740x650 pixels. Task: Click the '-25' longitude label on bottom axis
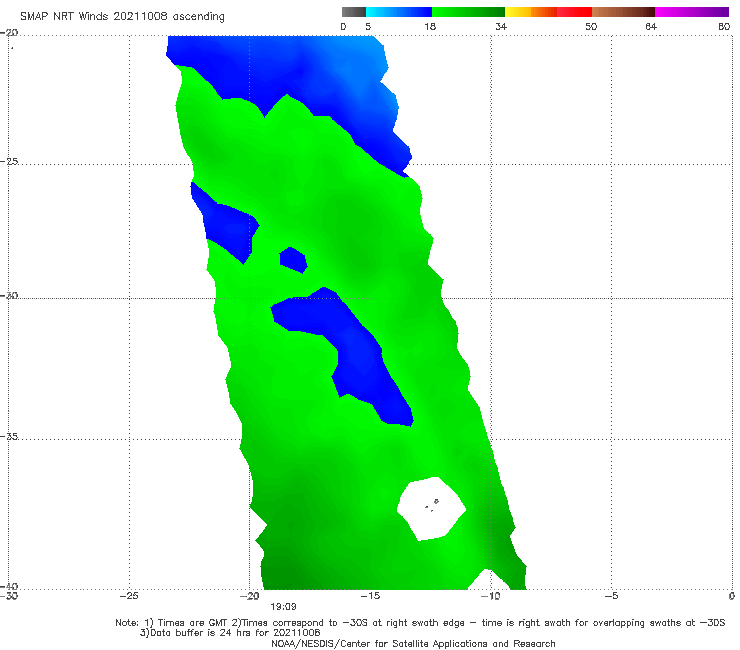point(129,596)
